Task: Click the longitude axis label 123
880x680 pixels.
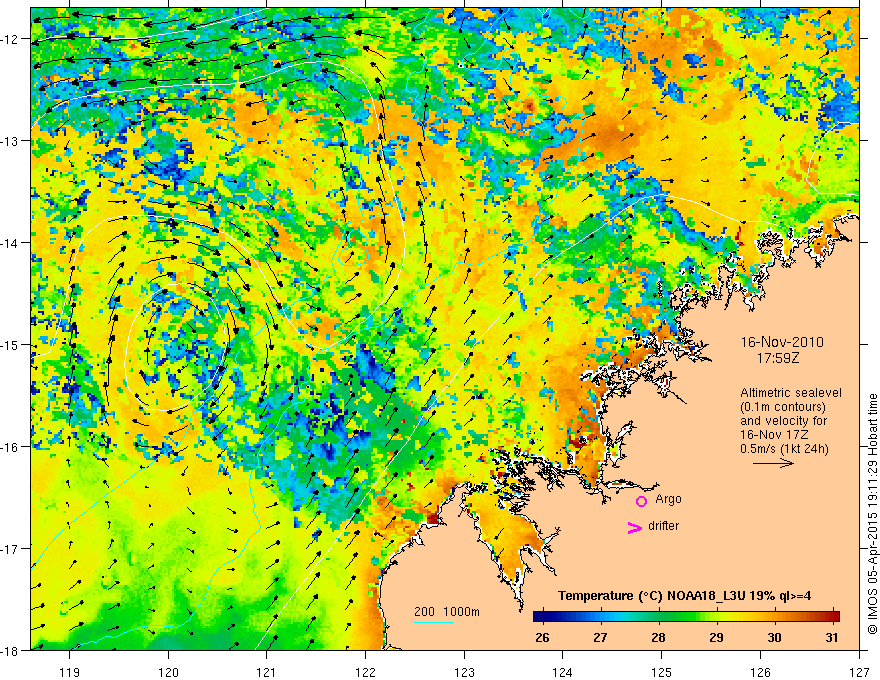Action: [464, 672]
